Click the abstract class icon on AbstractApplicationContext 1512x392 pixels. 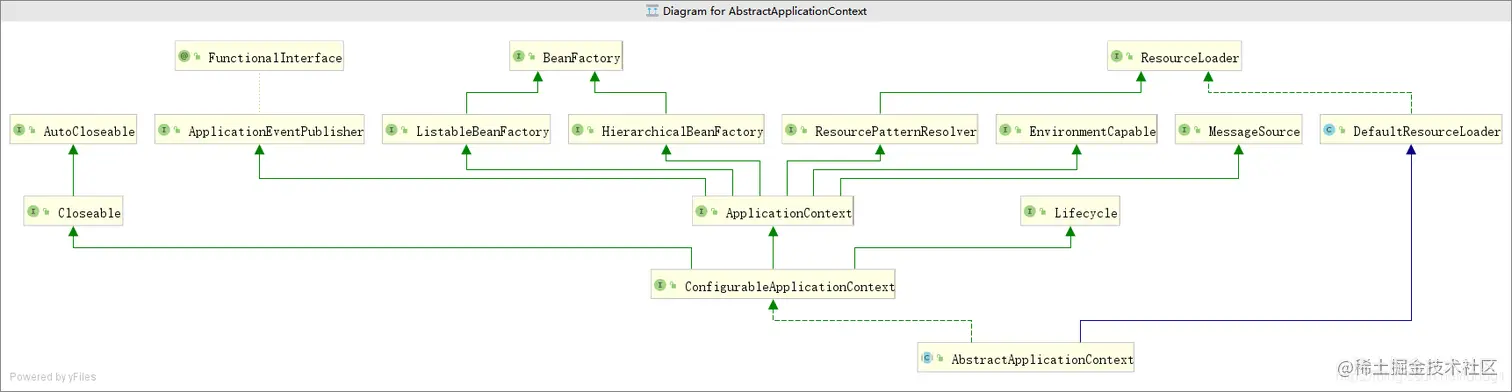pos(928,358)
